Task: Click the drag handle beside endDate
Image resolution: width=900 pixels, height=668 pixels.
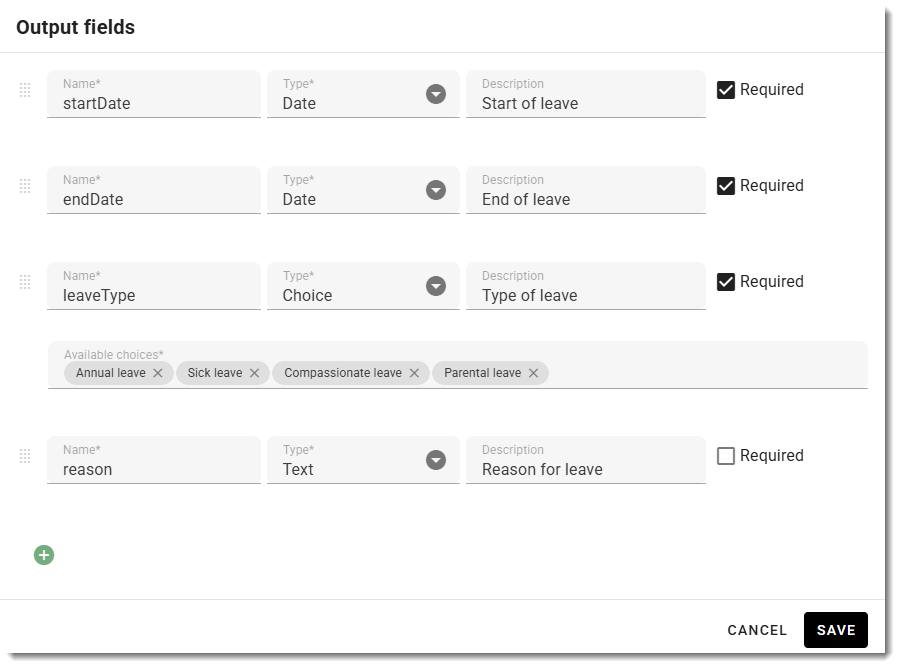Action: coord(25,186)
